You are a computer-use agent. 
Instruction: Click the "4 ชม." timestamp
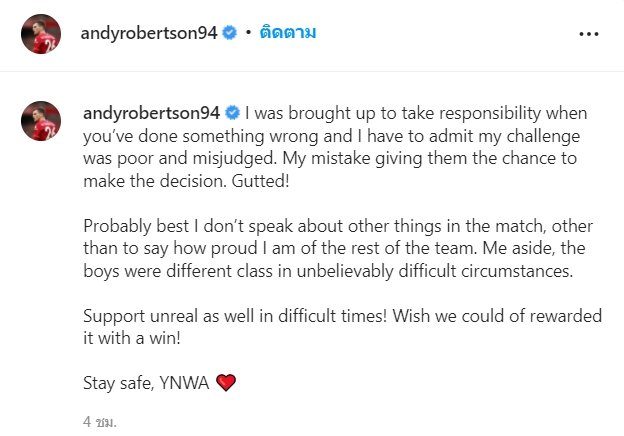coord(100,422)
